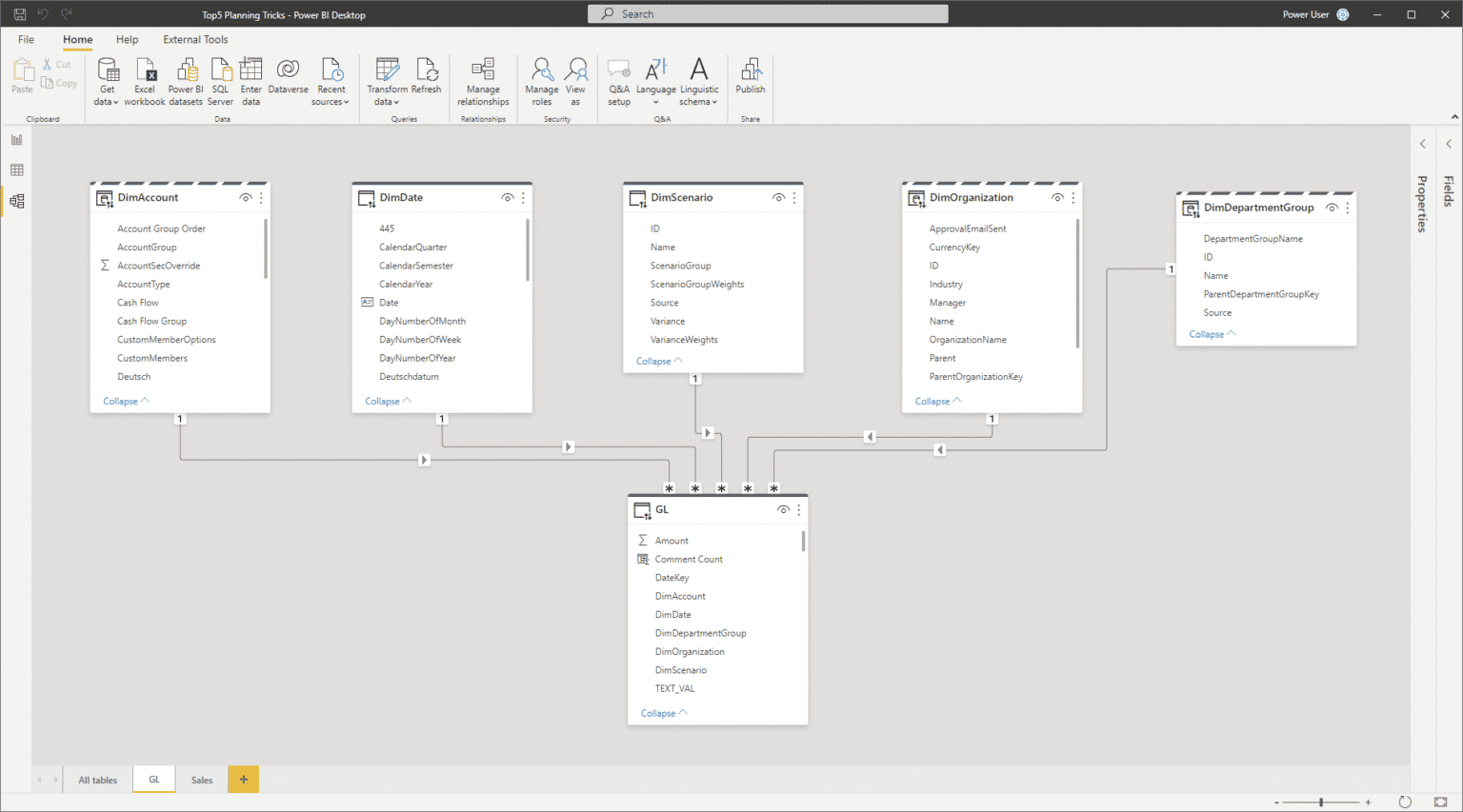The image size is (1463, 812).
Task: Click the Refresh icon in the ribbon
Action: (426, 76)
